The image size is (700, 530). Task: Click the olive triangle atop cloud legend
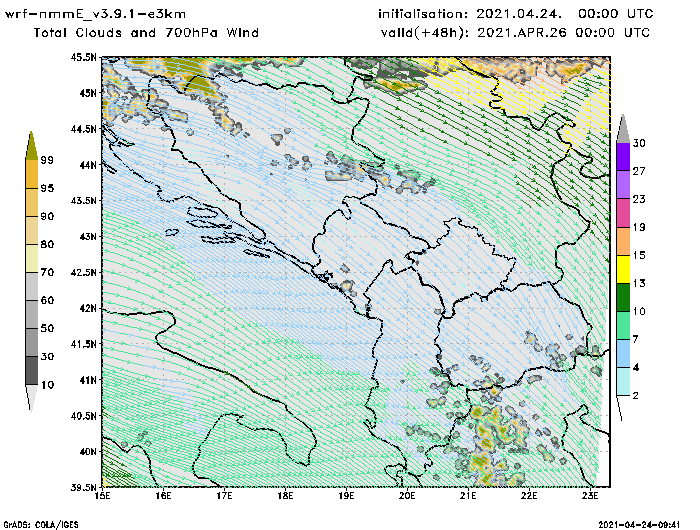coord(31,146)
